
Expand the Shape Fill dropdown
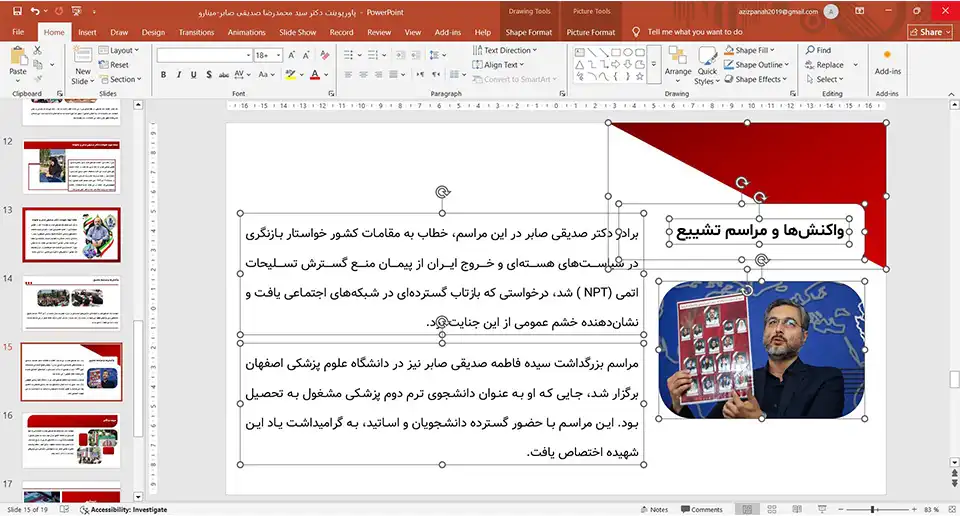[749, 50]
